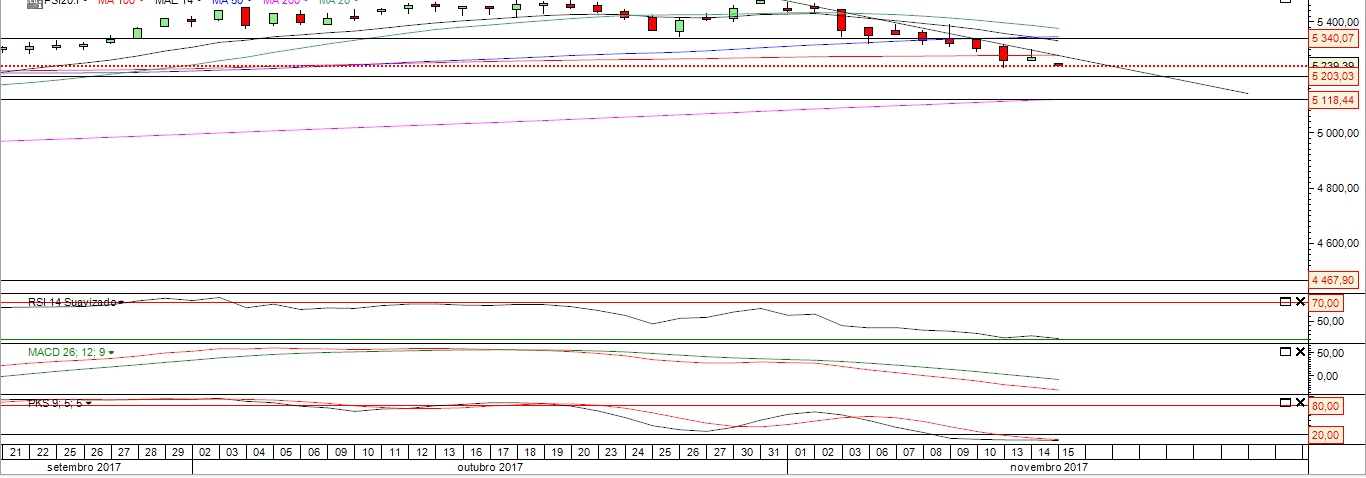Select the 4 467,90 price level label
The height and width of the screenshot is (478, 1366).
point(1334,280)
